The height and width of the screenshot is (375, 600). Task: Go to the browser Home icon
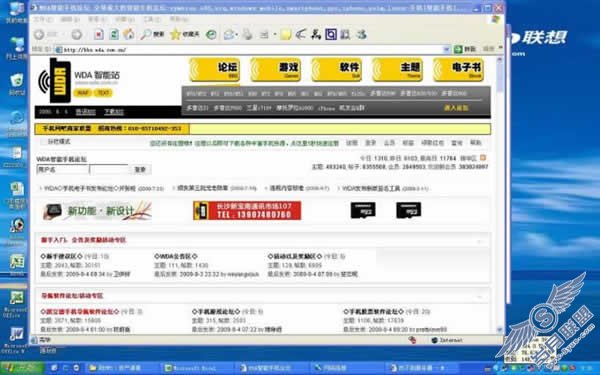coord(129,34)
